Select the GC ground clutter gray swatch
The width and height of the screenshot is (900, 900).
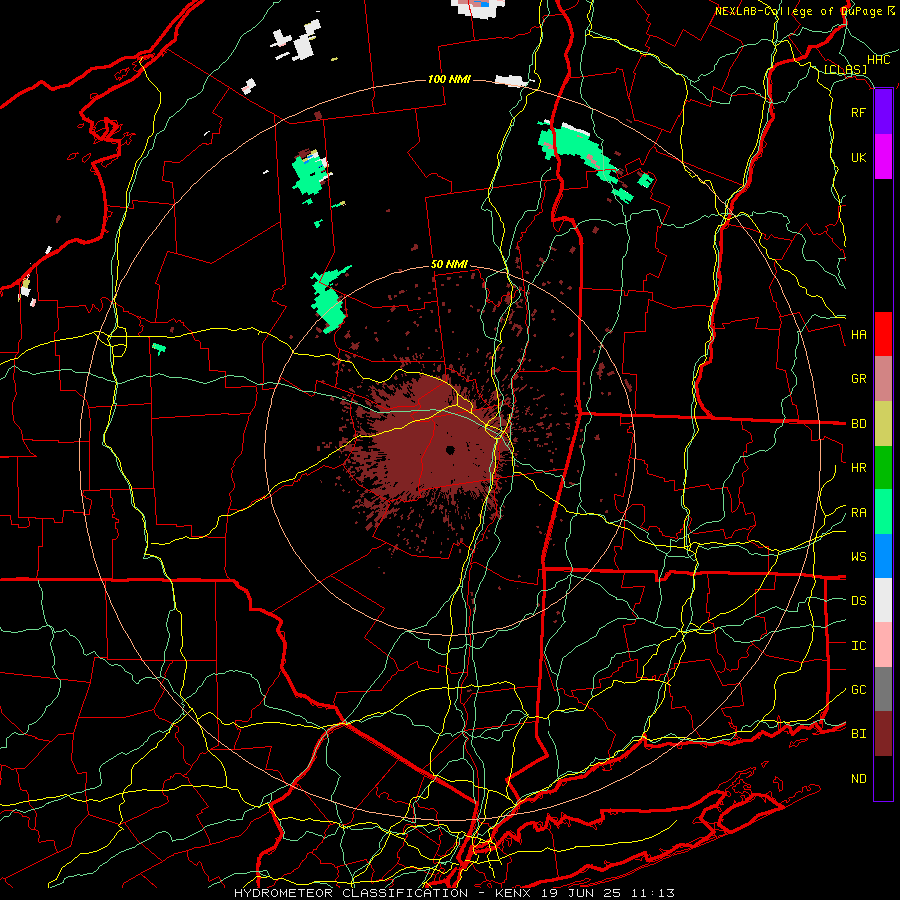click(x=883, y=689)
